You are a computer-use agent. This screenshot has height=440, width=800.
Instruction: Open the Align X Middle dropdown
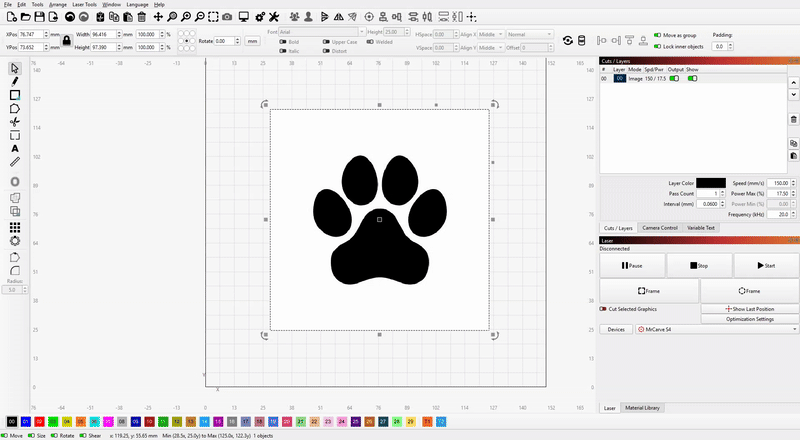489,34
